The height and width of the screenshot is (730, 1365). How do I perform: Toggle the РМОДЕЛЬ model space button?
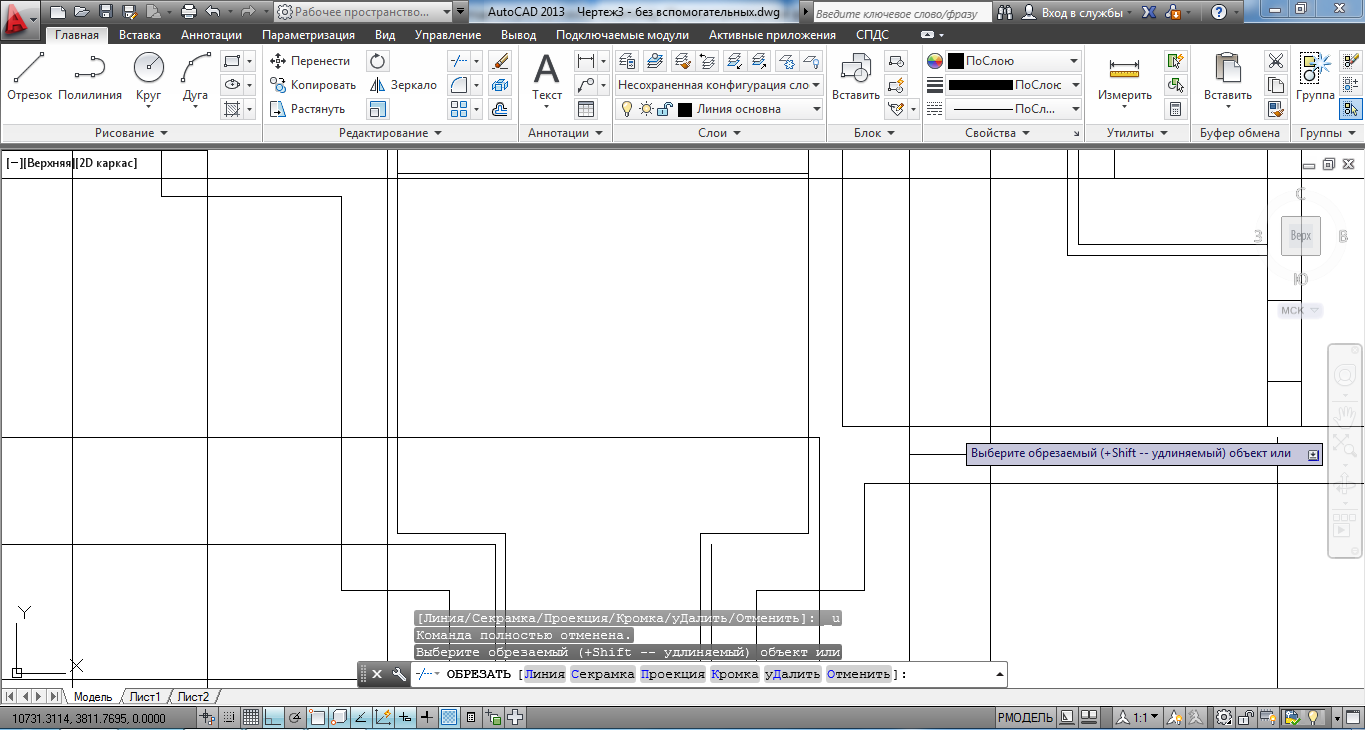click(x=1025, y=717)
